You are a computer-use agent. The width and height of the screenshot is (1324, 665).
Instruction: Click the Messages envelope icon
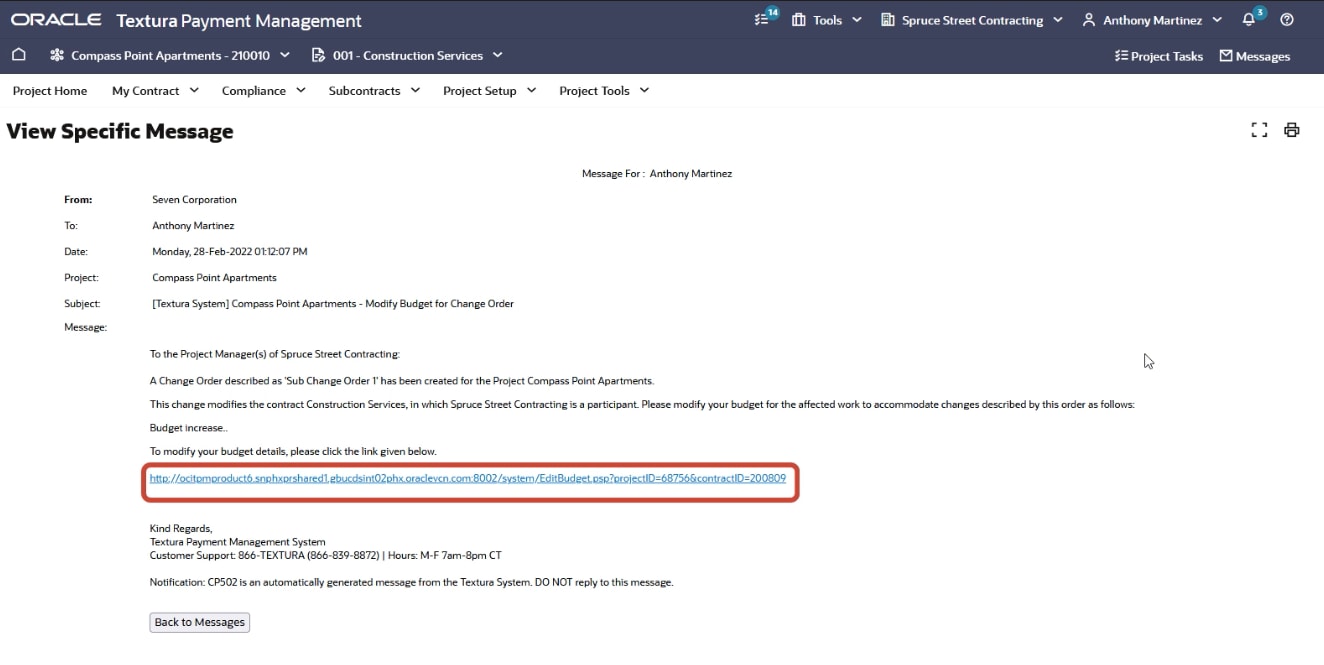[1226, 56]
